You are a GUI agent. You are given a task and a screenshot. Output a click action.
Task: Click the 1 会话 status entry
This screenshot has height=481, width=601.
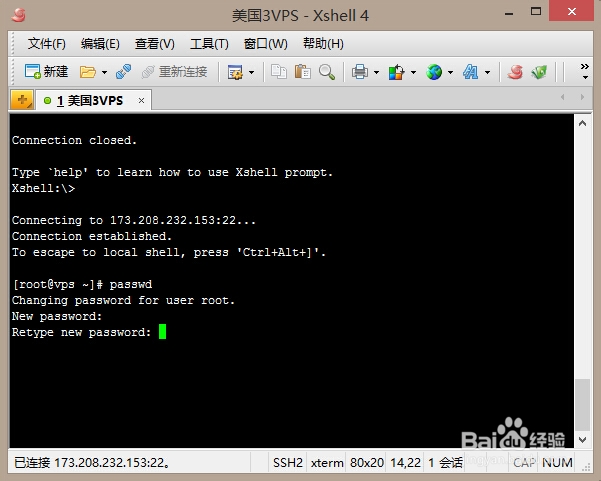click(x=445, y=463)
